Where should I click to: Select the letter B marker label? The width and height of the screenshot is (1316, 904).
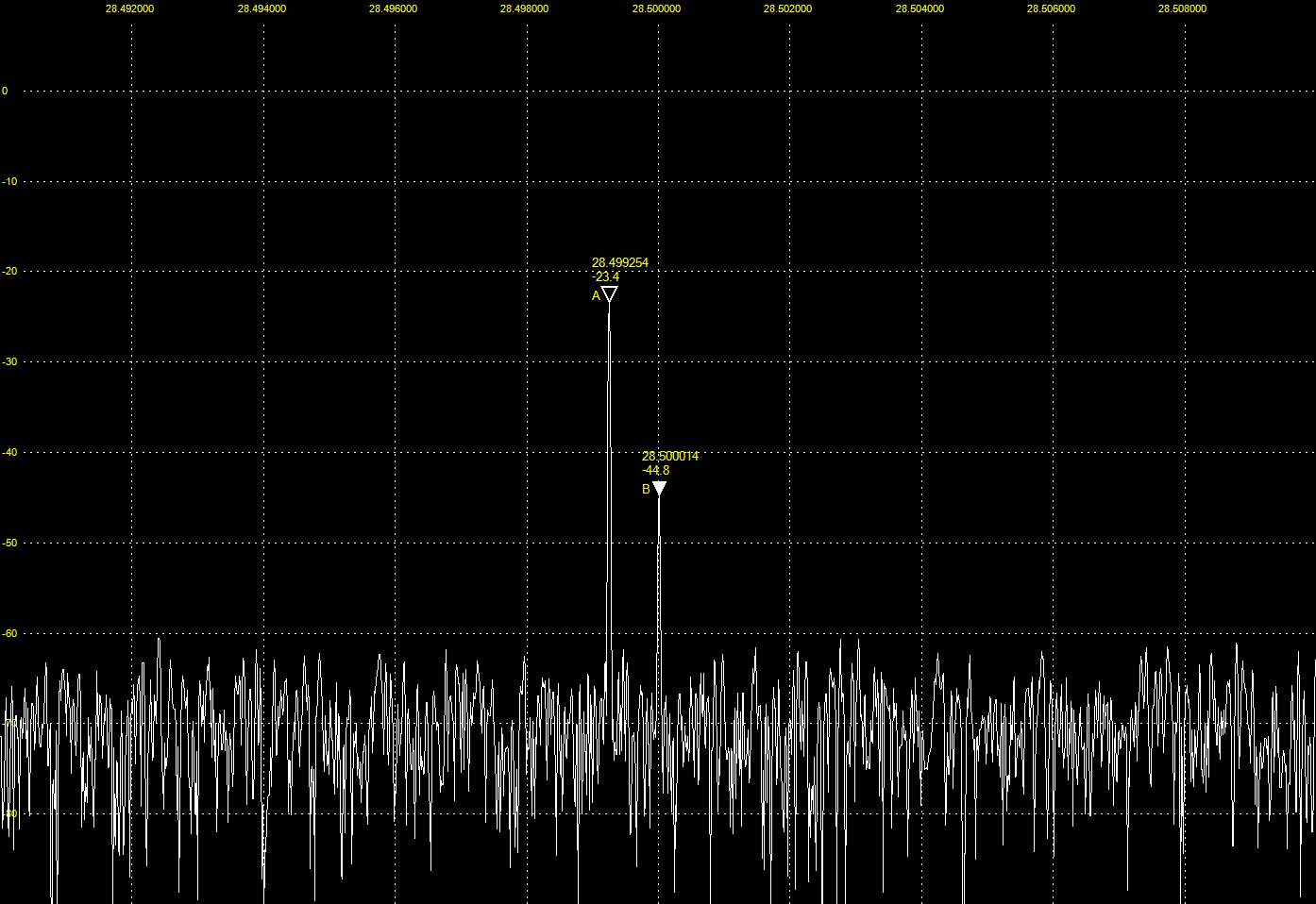click(x=646, y=489)
